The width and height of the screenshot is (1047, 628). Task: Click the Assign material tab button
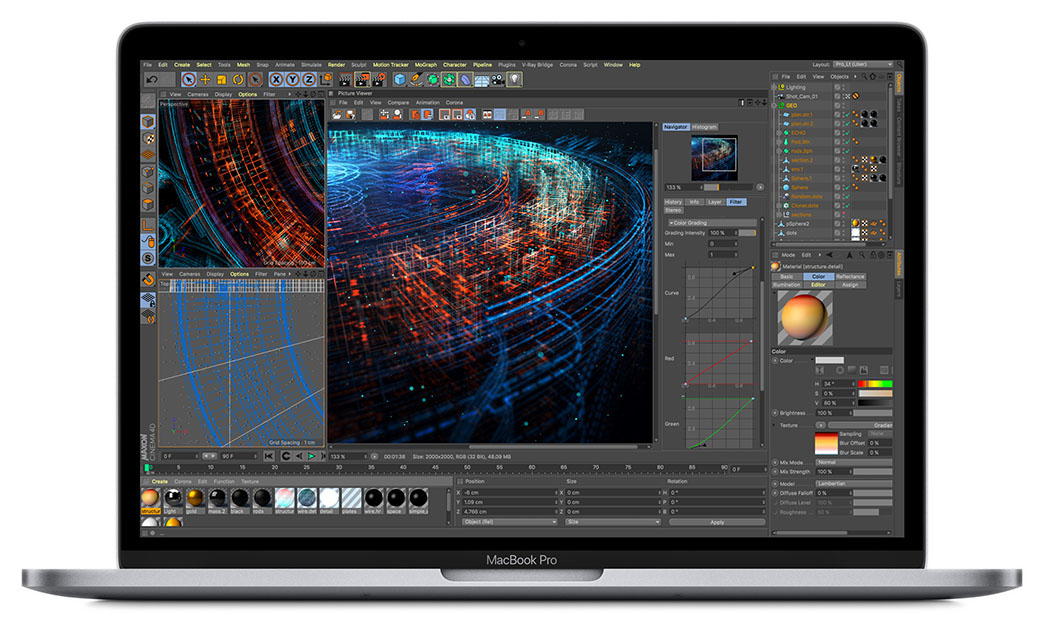click(850, 285)
